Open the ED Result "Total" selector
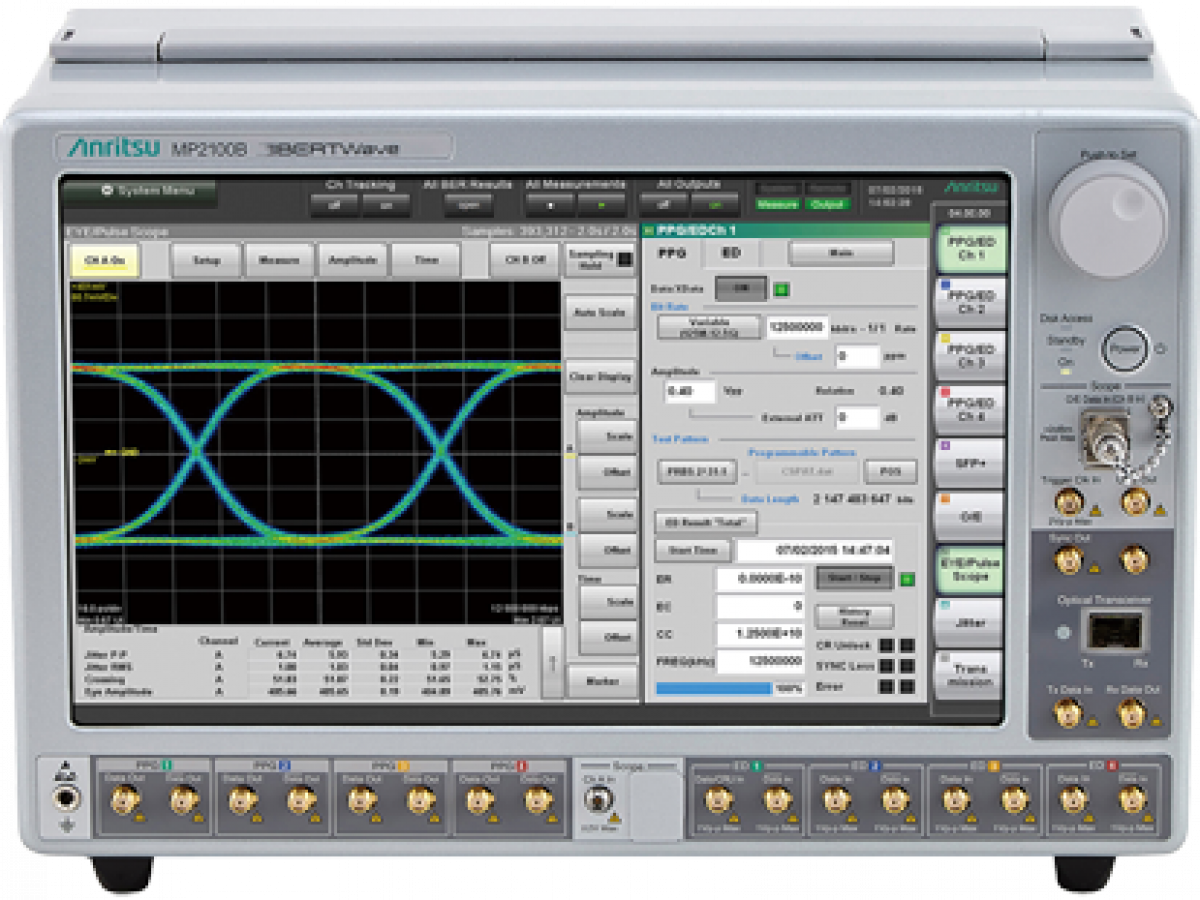Viewport: 1200px width, 900px height. tap(706, 523)
